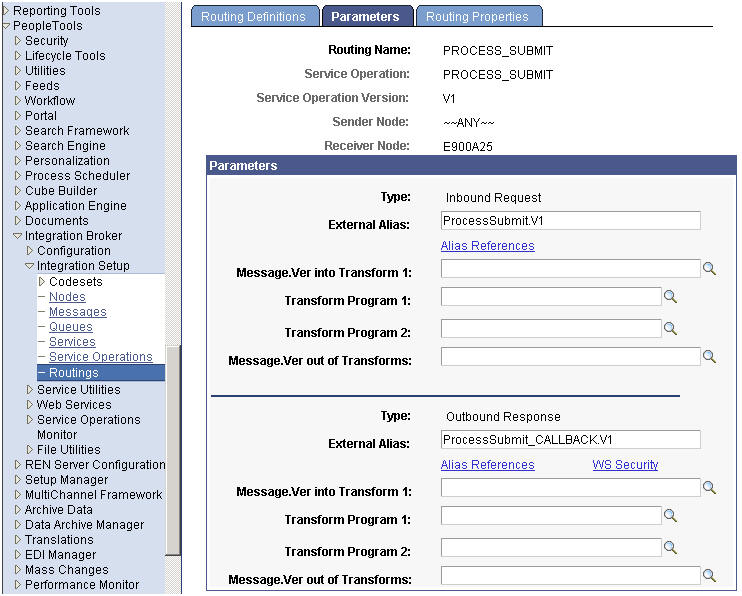Viewport: 742px width, 596px height.
Task: Open Alias References under Outbound Response
Action: click(x=487, y=465)
